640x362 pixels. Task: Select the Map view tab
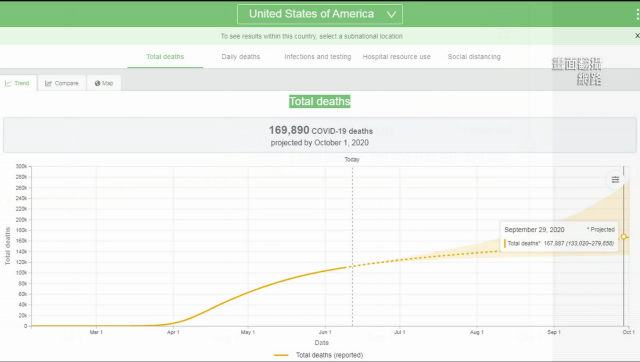pos(104,83)
